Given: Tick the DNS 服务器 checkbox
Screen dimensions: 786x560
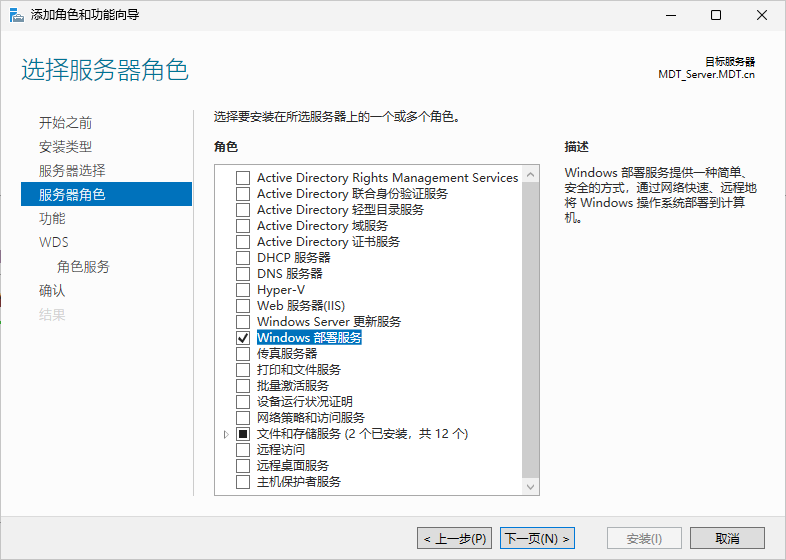Looking at the screenshot, I should (243, 274).
